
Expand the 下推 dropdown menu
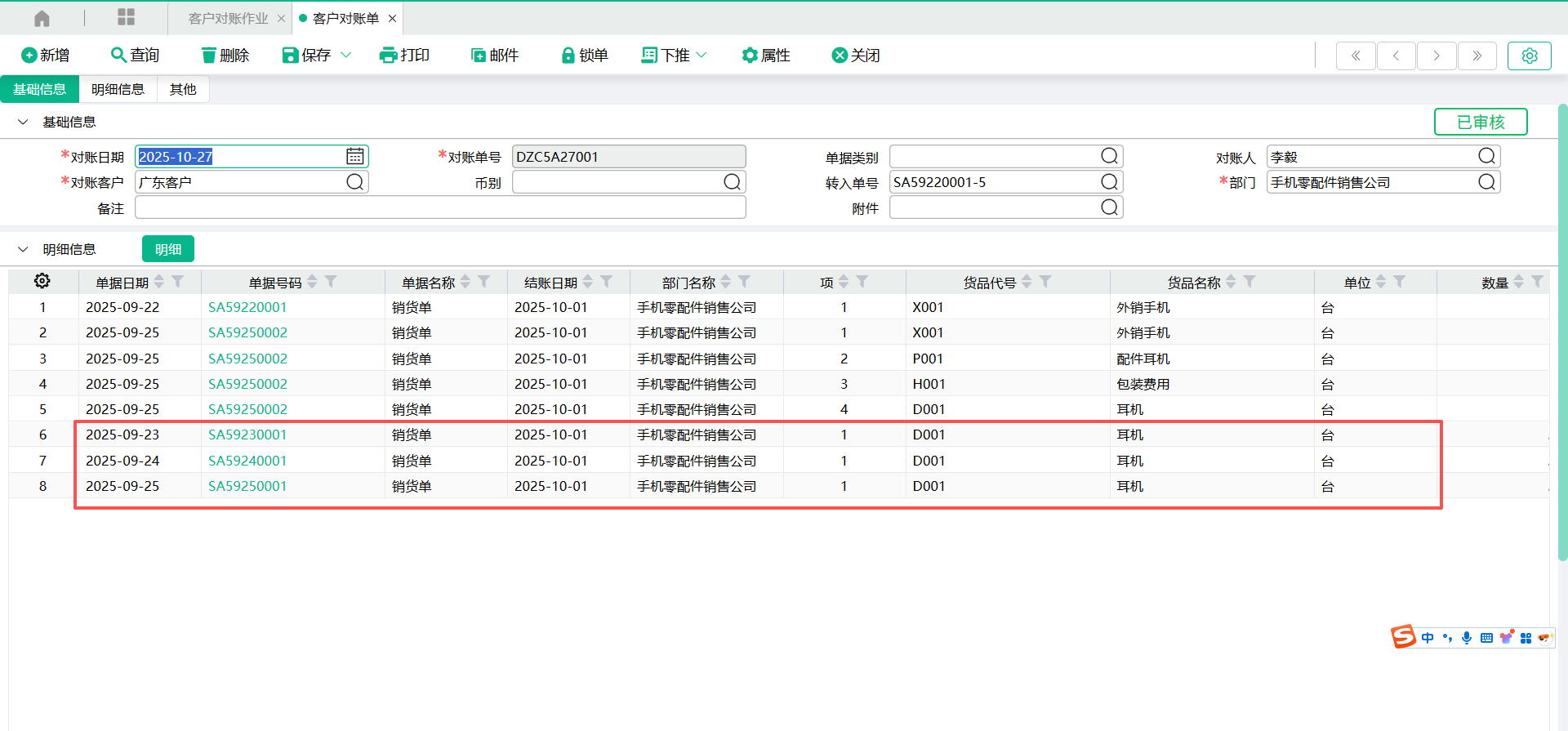tap(702, 55)
